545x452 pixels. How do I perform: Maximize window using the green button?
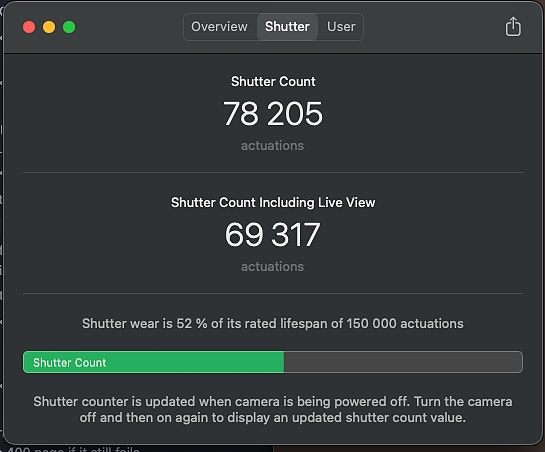(69, 27)
